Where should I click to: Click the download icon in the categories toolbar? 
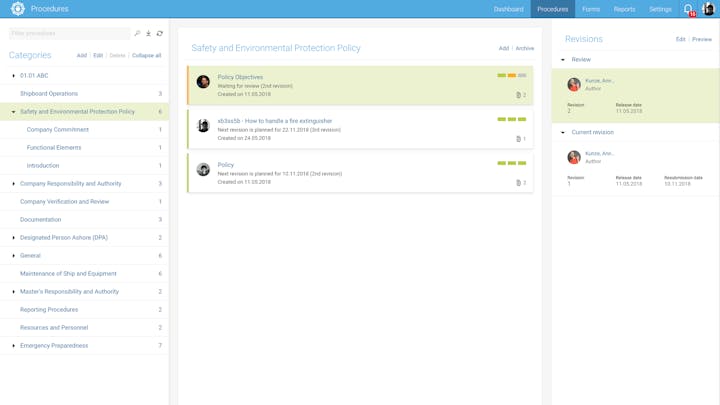148,34
